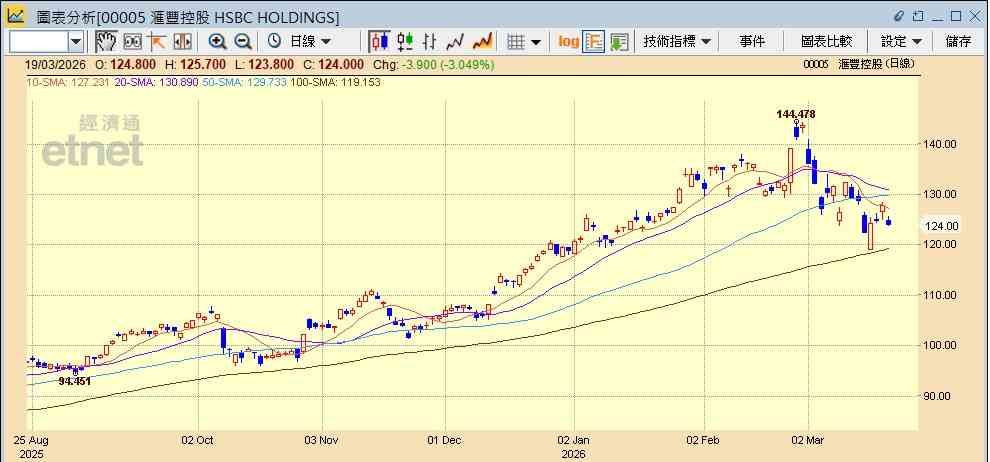Select the orange arrow pointer tool

(x=157, y=42)
